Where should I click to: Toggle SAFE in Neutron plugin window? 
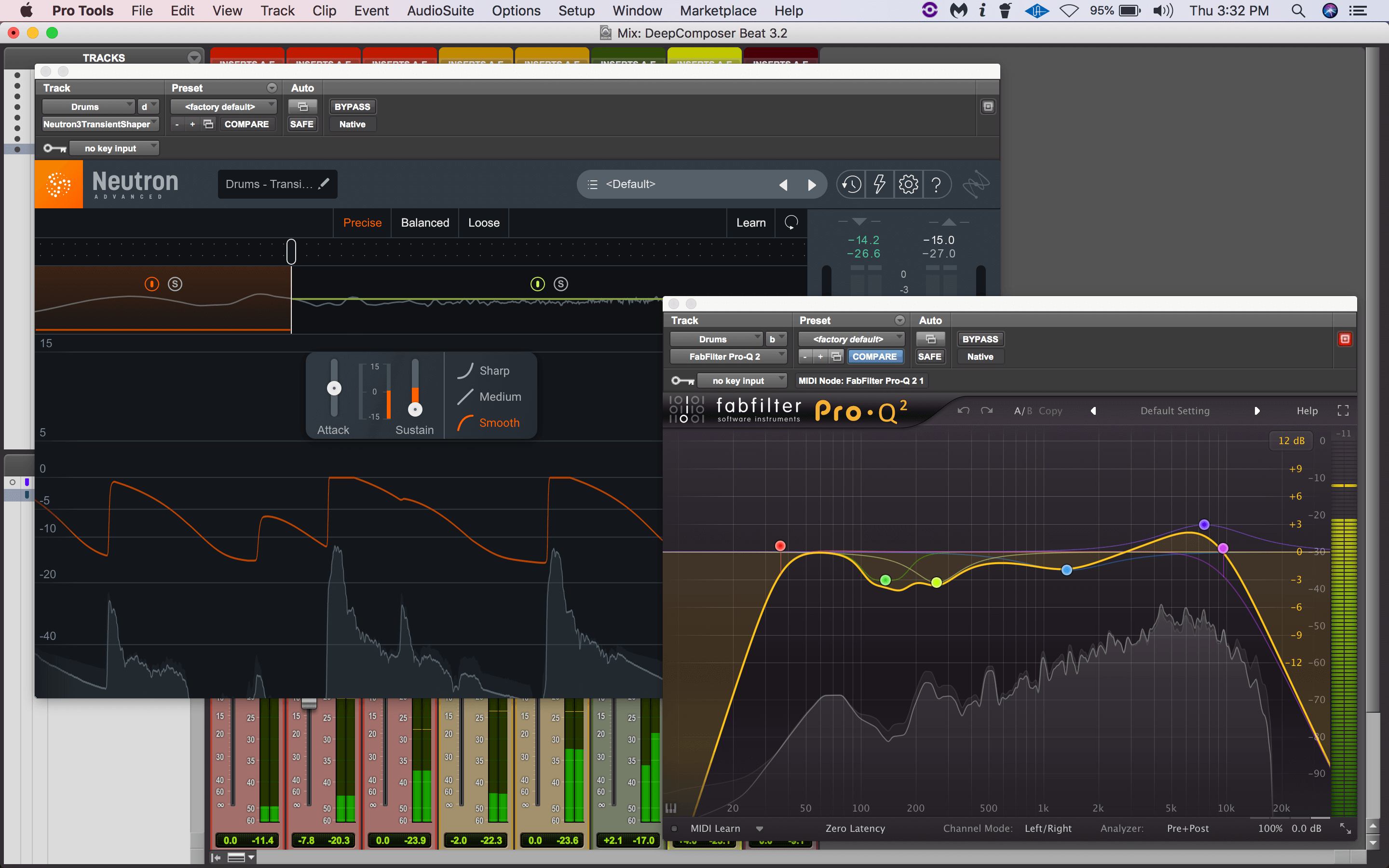302,124
